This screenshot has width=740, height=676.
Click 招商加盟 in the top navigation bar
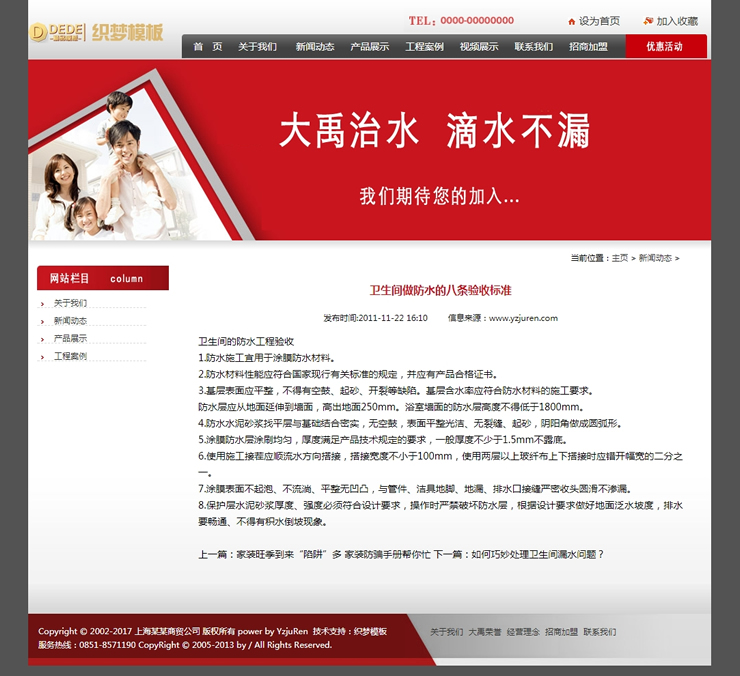click(x=588, y=47)
